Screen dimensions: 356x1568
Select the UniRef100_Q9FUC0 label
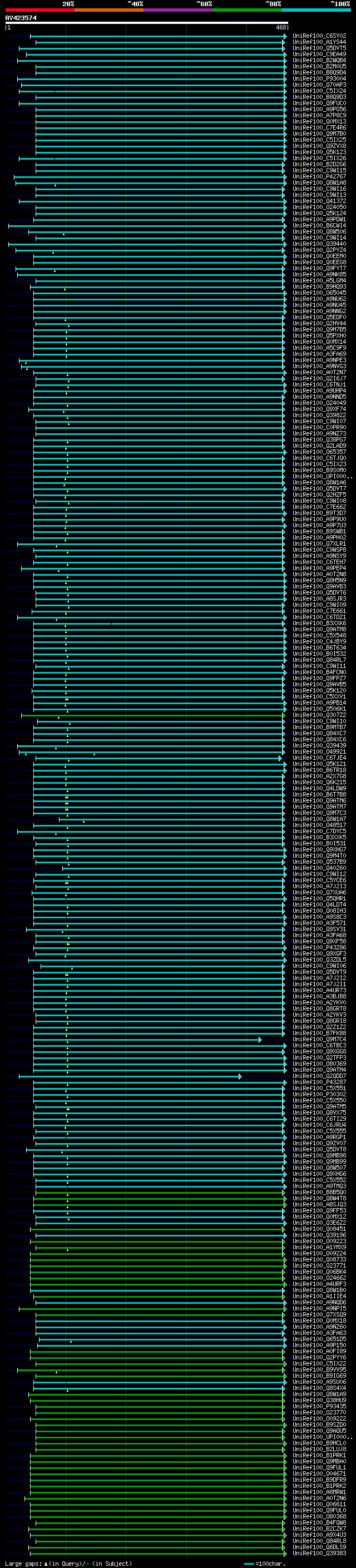319,103
